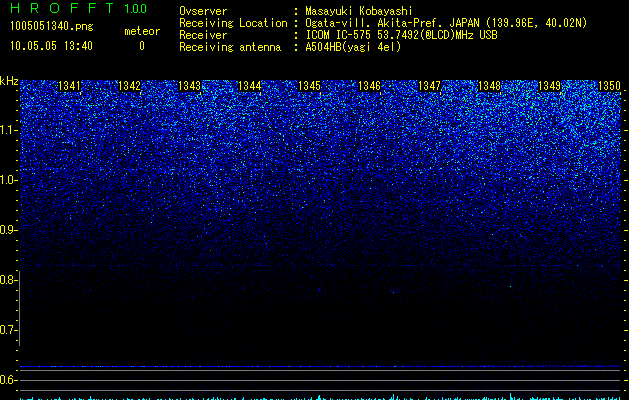Click the observer name Masayuki Kobayashi
Viewport: 629px width, 400px height.
[359, 11]
